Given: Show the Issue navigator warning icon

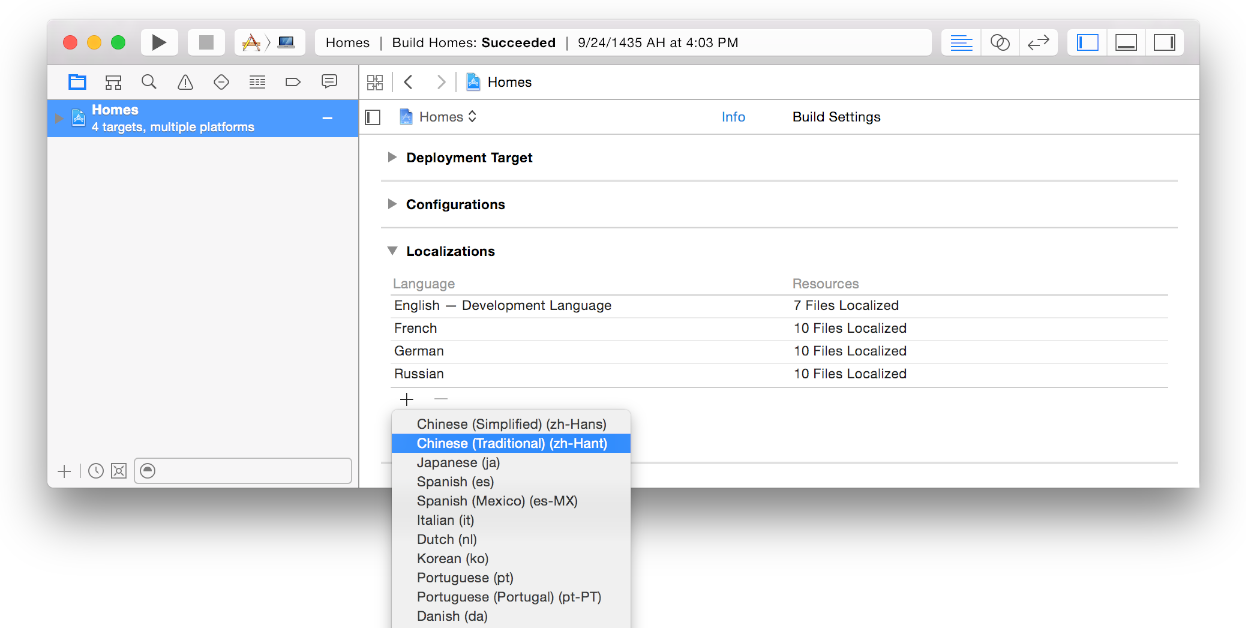Looking at the screenshot, I should pos(185,82).
